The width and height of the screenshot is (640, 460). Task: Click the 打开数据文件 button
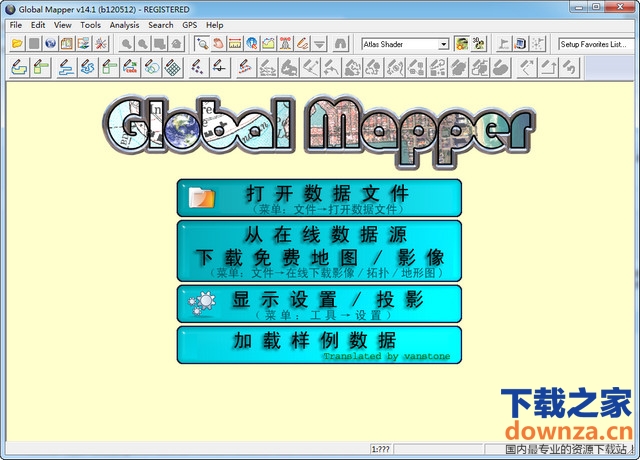pos(319,198)
